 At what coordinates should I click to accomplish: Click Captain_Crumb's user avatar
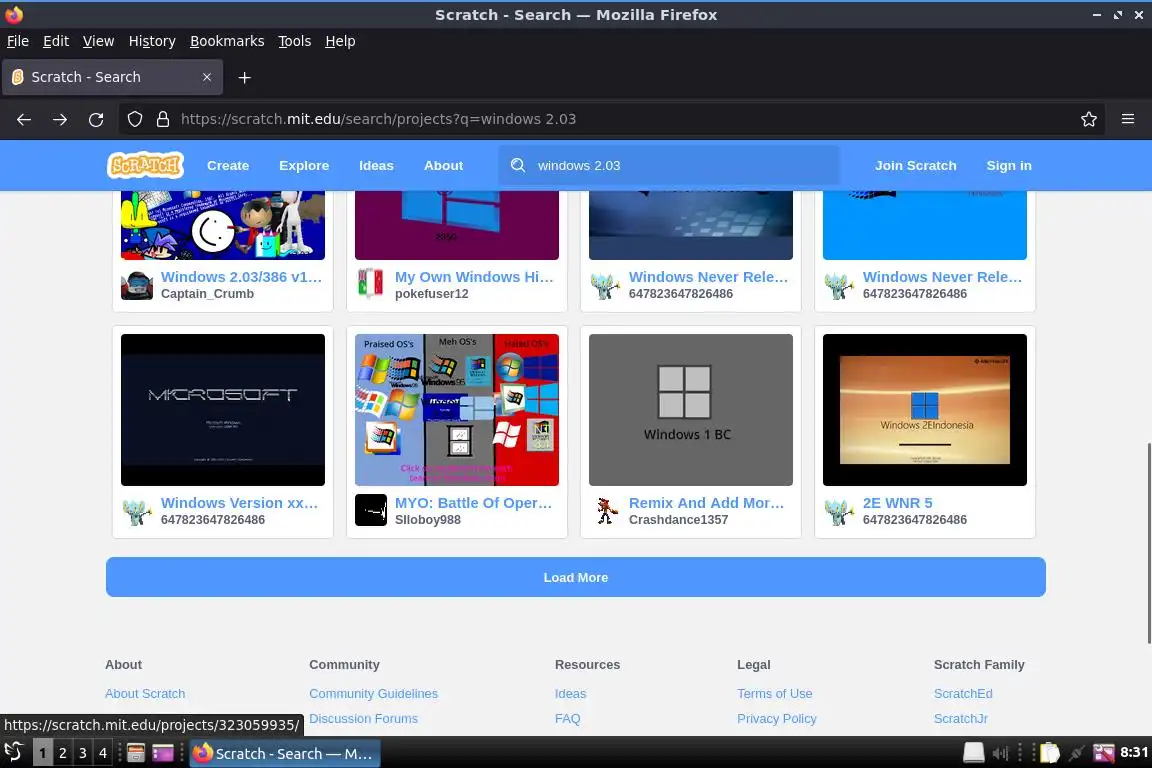pyautogui.click(x=137, y=285)
